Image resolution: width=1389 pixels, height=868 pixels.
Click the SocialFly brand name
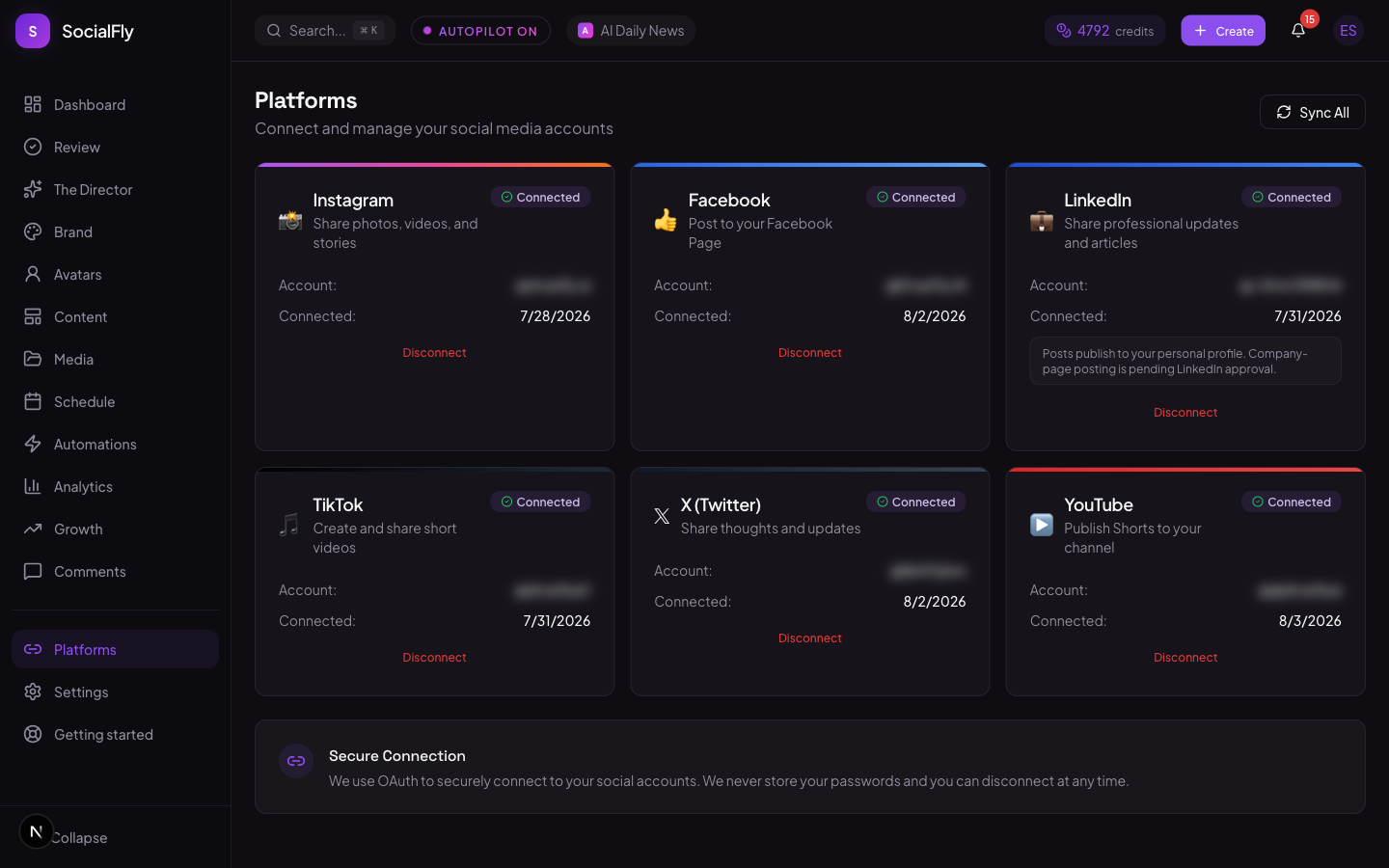click(97, 31)
